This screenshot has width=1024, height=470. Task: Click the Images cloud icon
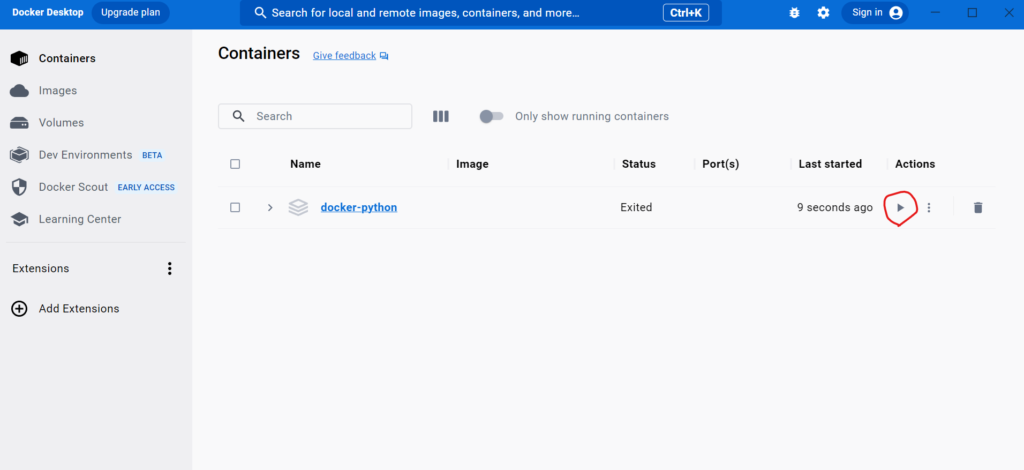click(x=20, y=91)
